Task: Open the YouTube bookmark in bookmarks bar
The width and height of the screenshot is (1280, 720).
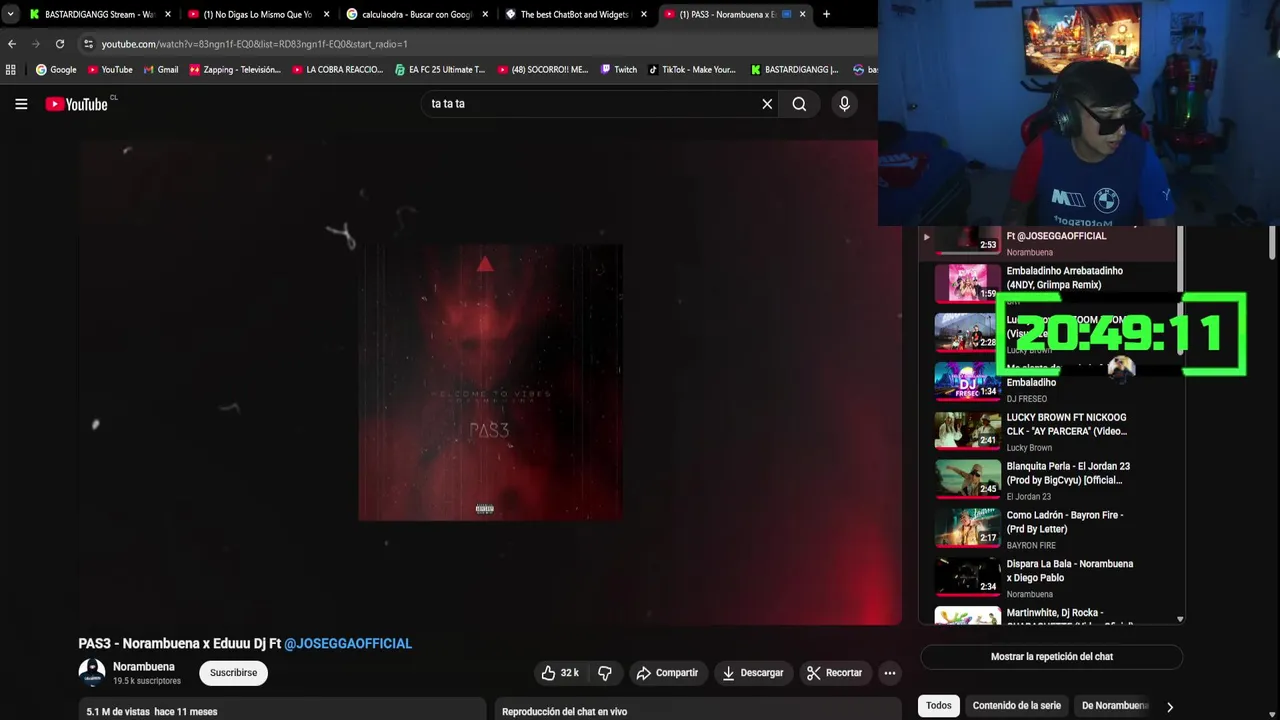Action: [x=110, y=70]
